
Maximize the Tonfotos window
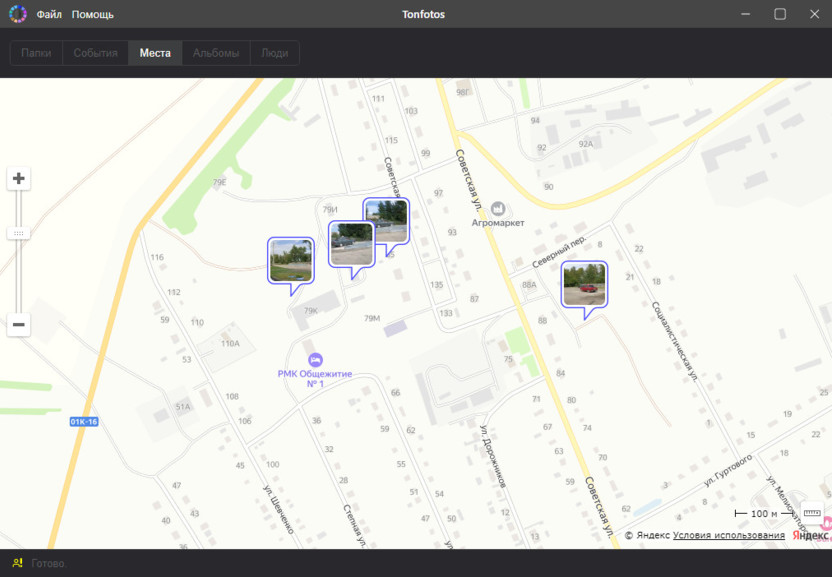[x=780, y=14]
